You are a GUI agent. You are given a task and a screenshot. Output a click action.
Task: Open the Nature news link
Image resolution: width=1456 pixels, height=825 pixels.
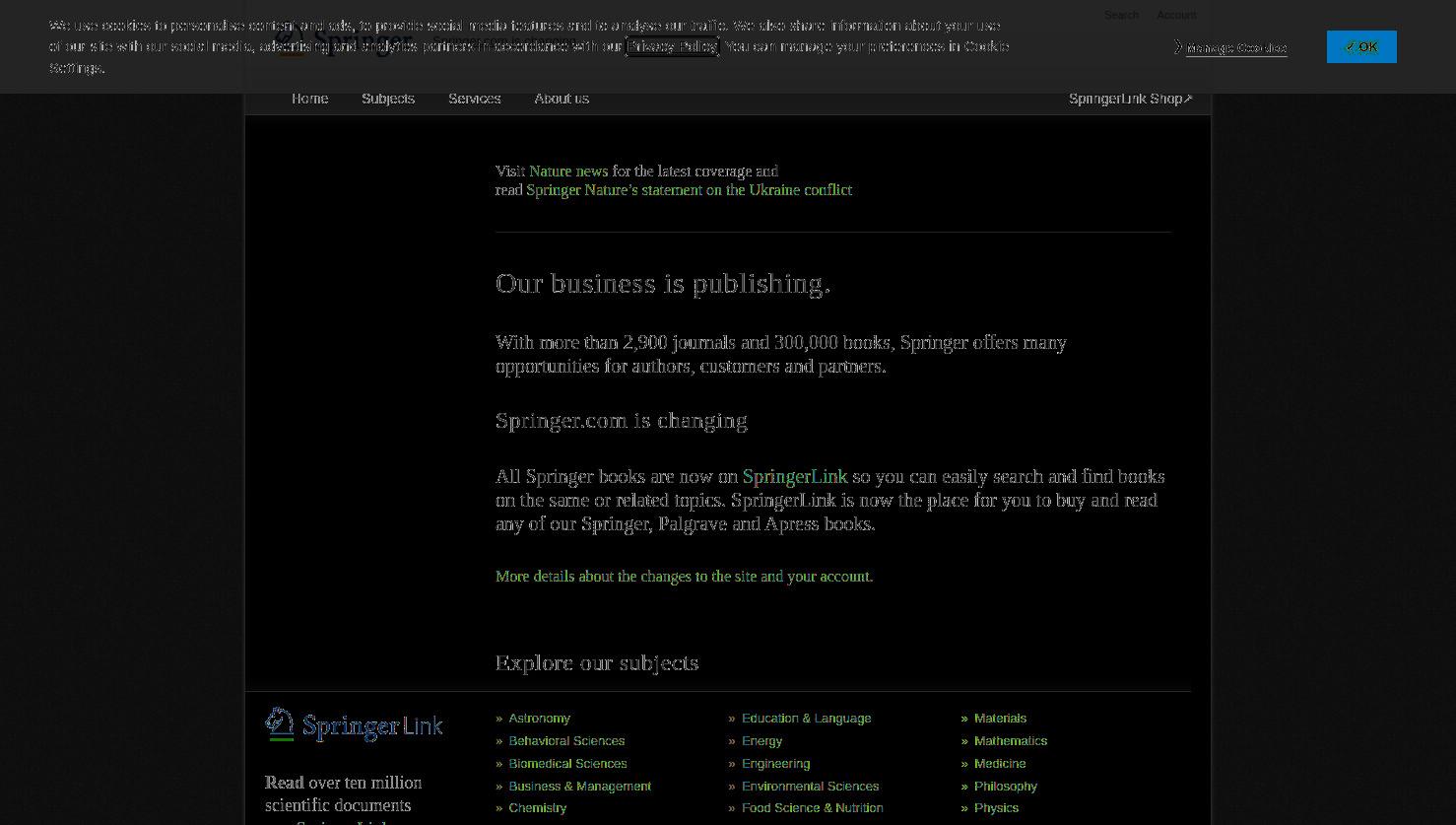pyautogui.click(x=568, y=171)
